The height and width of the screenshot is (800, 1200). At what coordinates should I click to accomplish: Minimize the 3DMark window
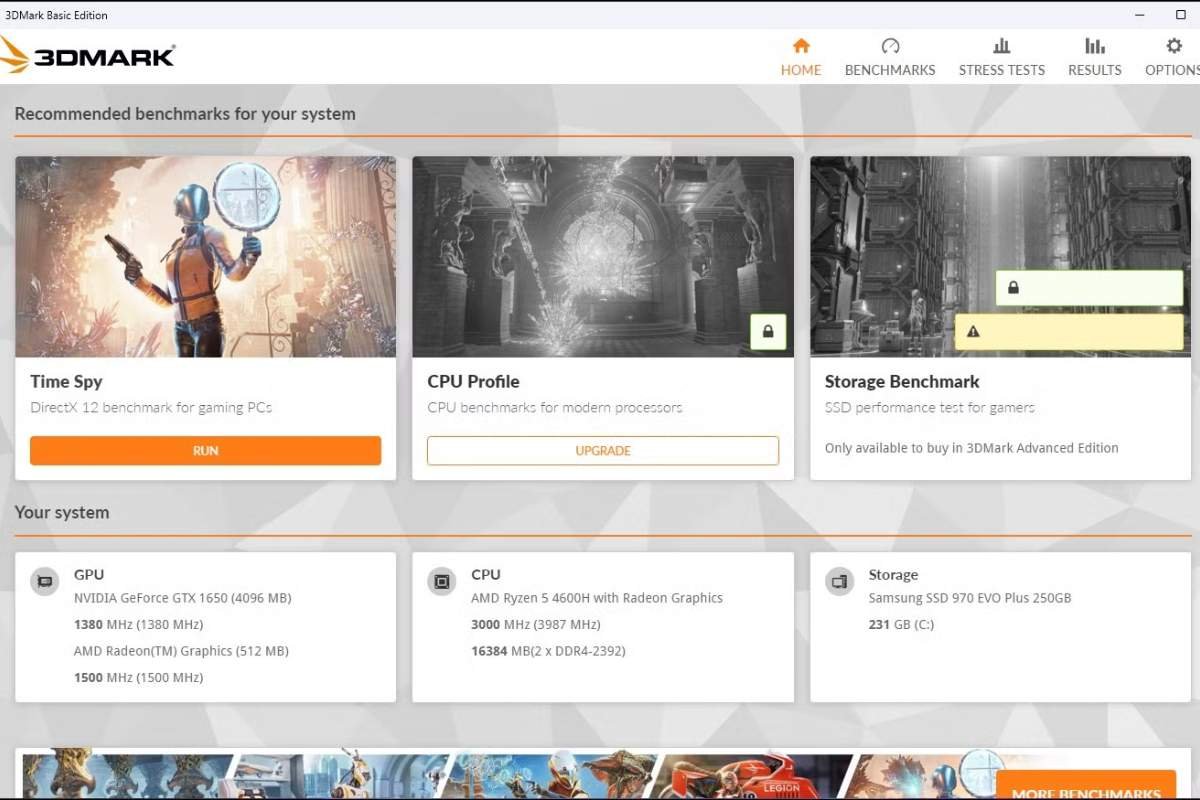point(1140,15)
